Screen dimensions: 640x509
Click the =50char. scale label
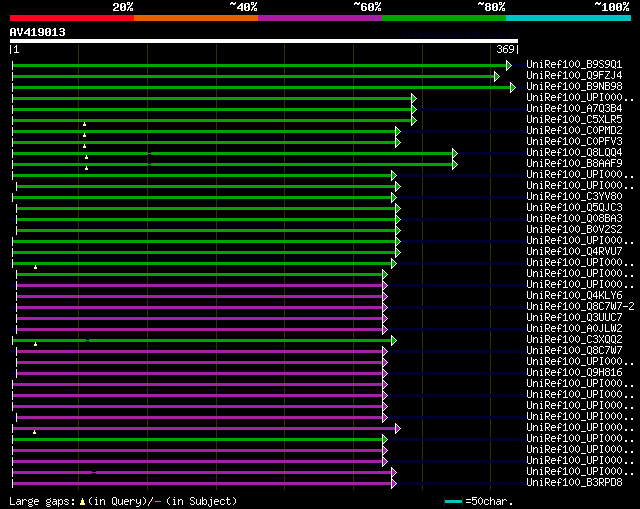pos(489,501)
